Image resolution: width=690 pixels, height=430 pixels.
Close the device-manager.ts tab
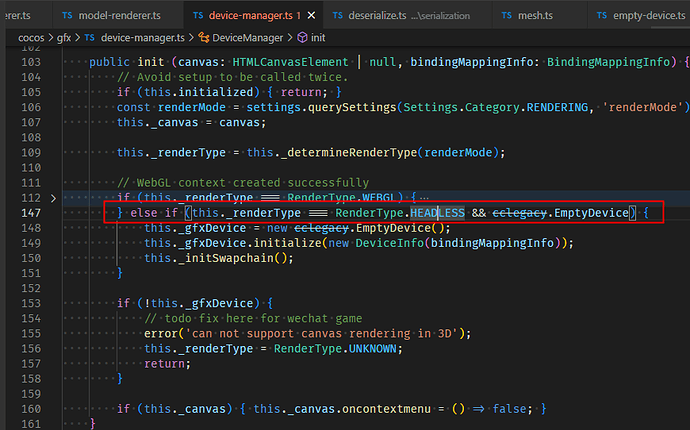[311, 15]
